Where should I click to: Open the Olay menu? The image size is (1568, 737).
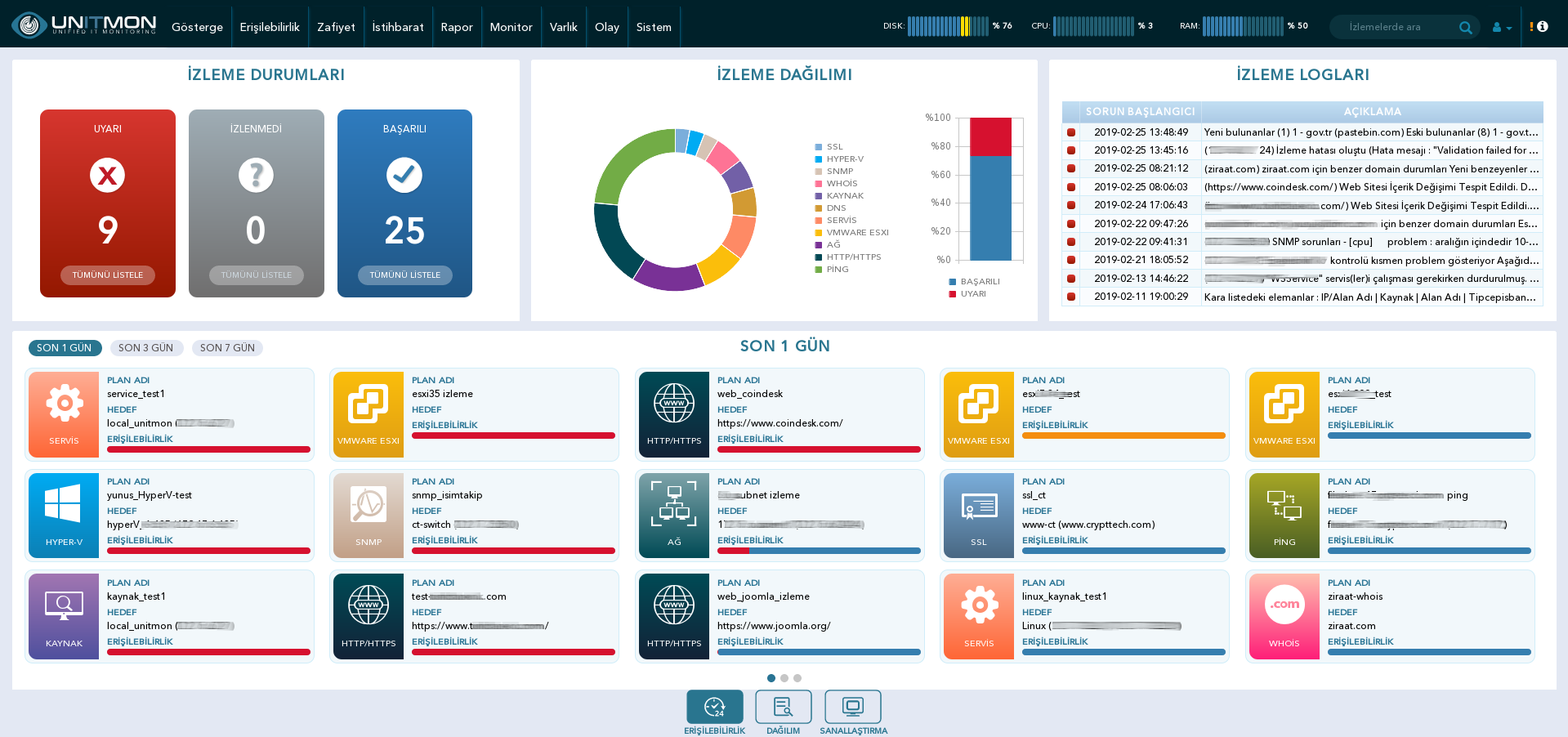tap(606, 27)
